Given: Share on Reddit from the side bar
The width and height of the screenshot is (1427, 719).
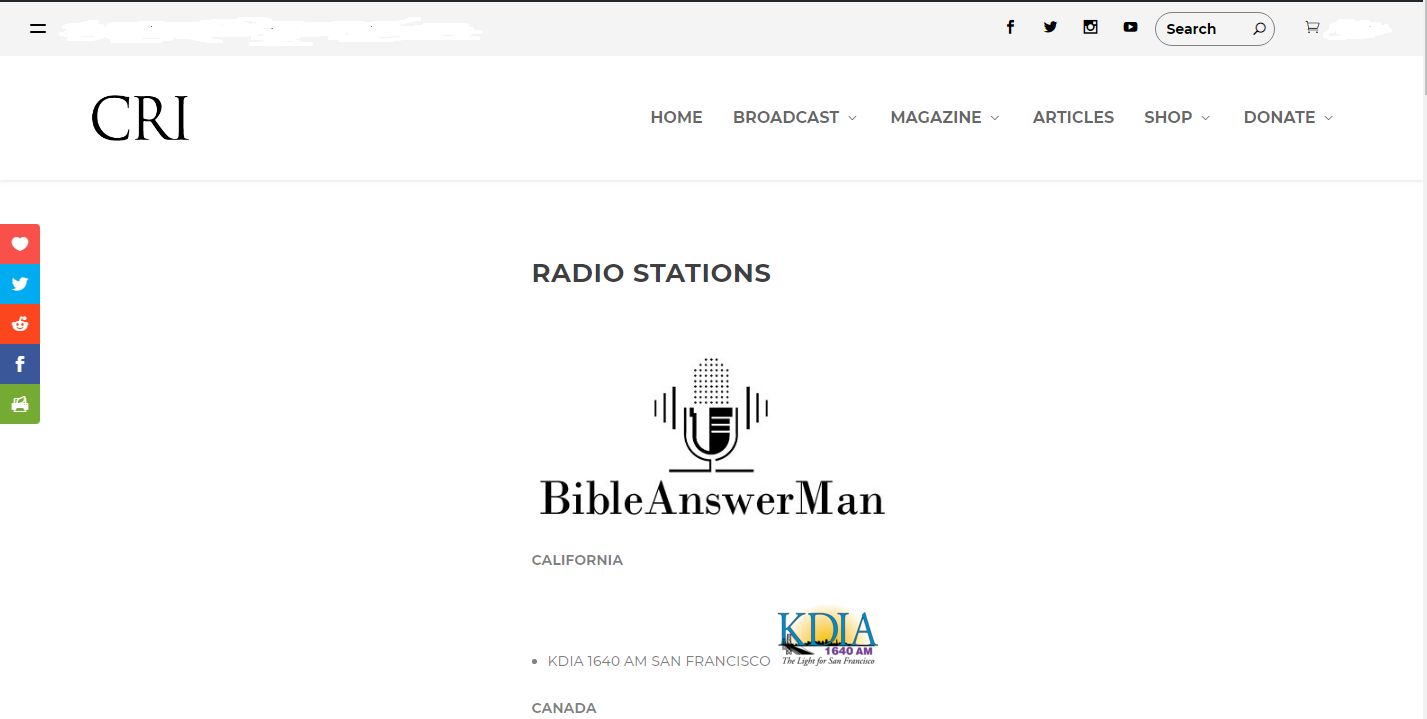Looking at the screenshot, I should [20, 324].
